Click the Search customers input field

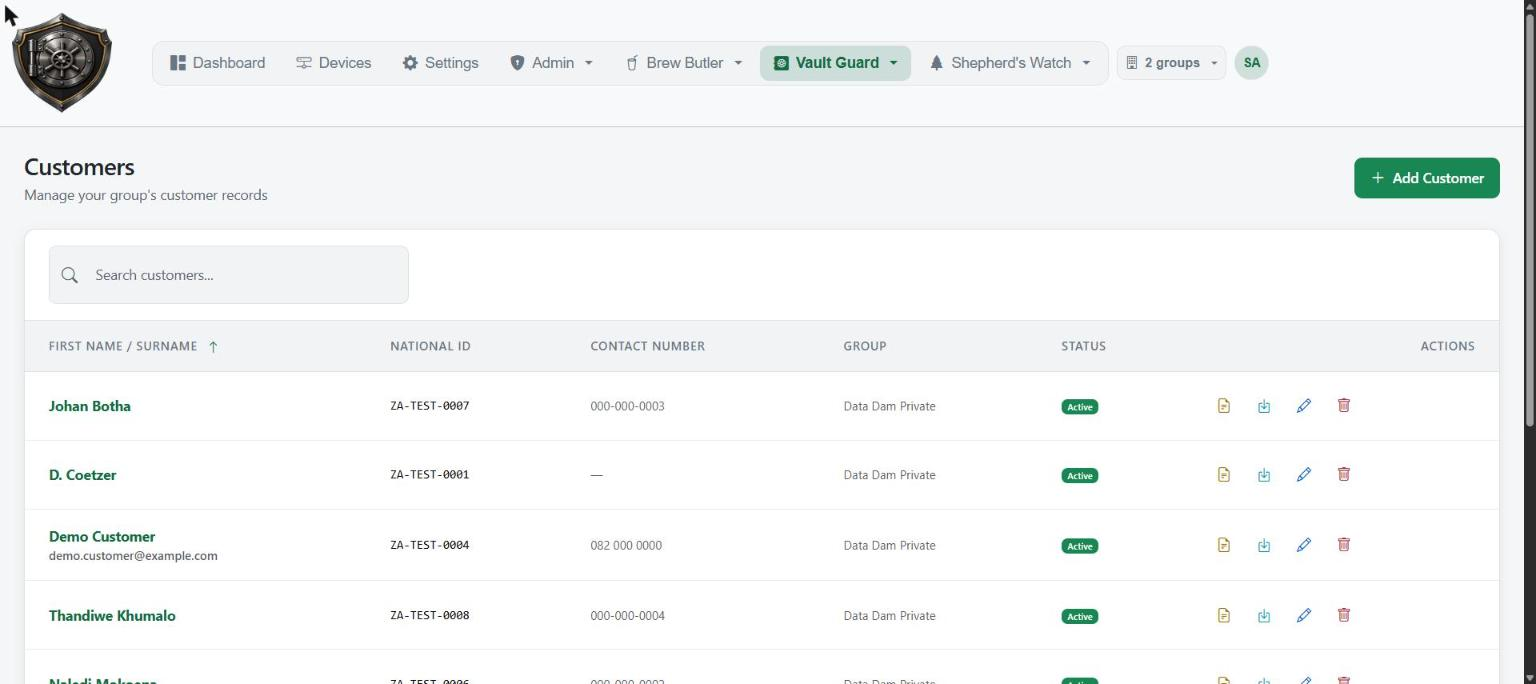[229, 275]
